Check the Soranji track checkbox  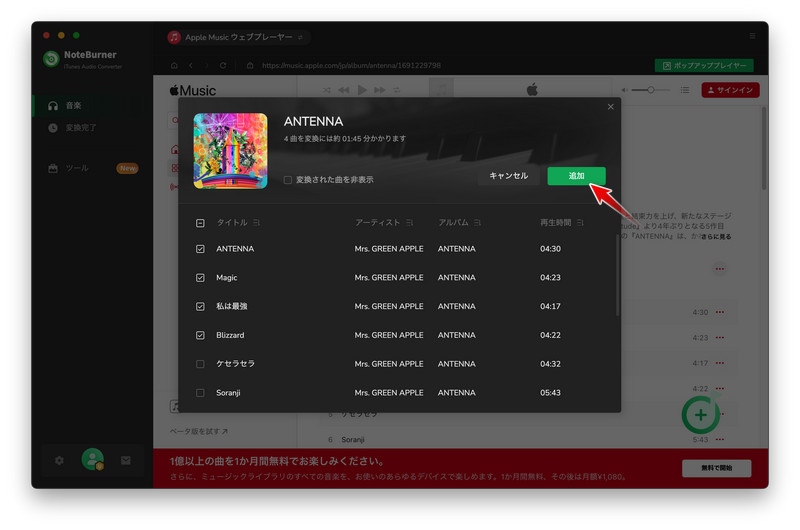click(200, 393)
